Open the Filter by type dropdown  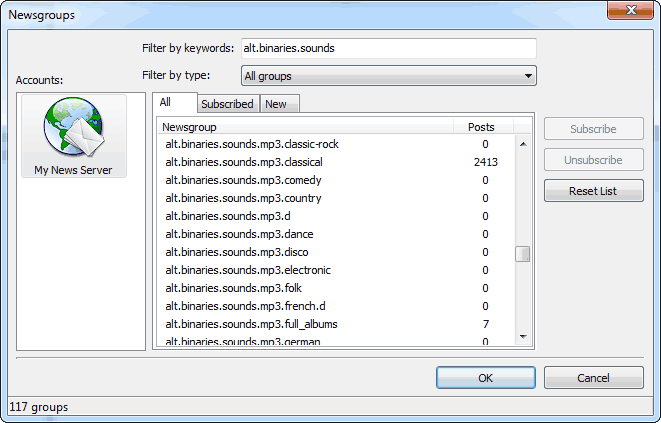tap(389, 76)
